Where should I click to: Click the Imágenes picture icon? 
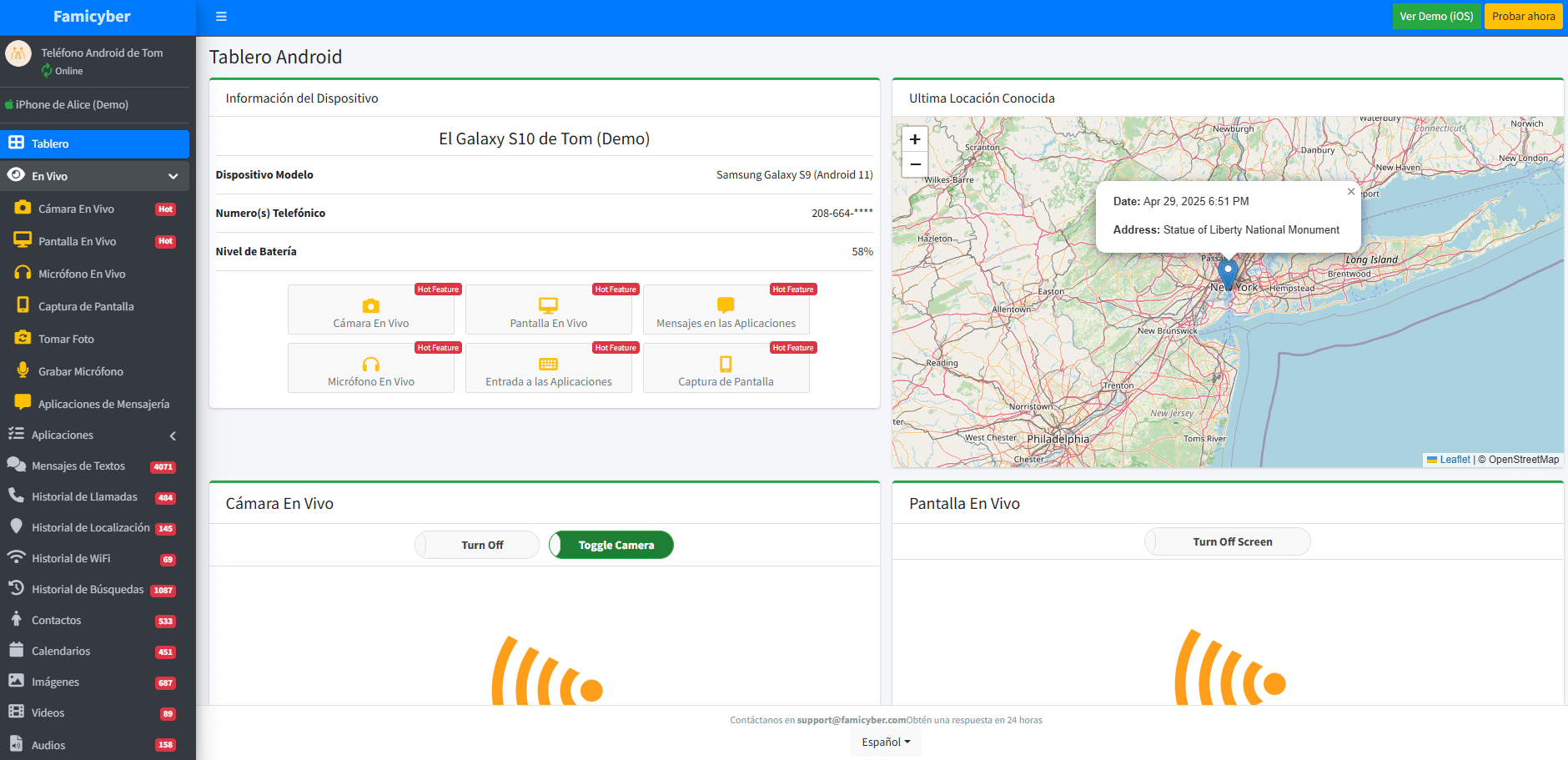[16, 681]
